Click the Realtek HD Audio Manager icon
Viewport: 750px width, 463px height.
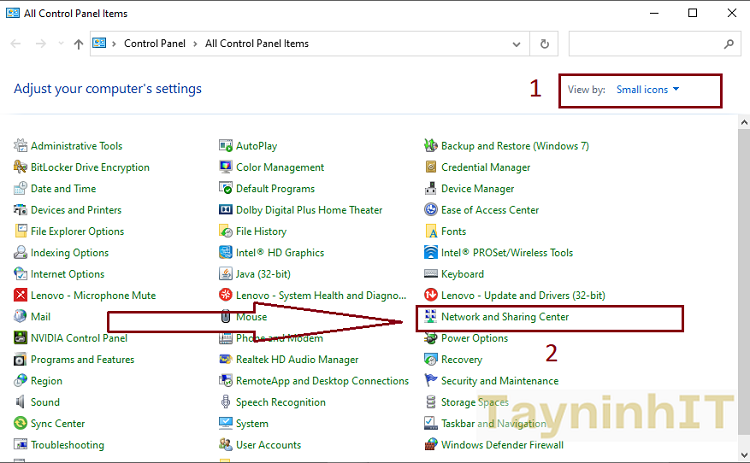(226, 360)
